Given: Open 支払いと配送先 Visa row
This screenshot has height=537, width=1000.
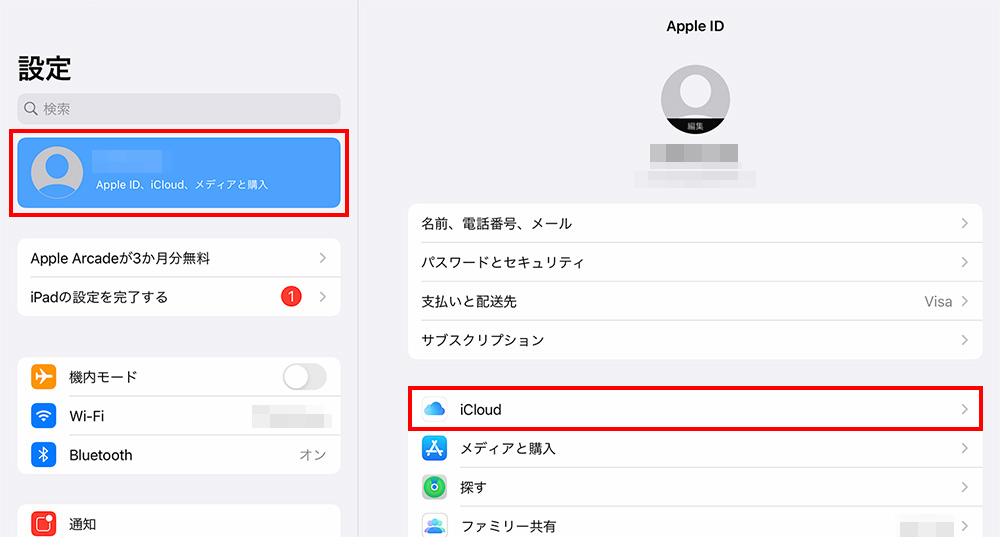Looking at the screenshot, I should (695, 301).
